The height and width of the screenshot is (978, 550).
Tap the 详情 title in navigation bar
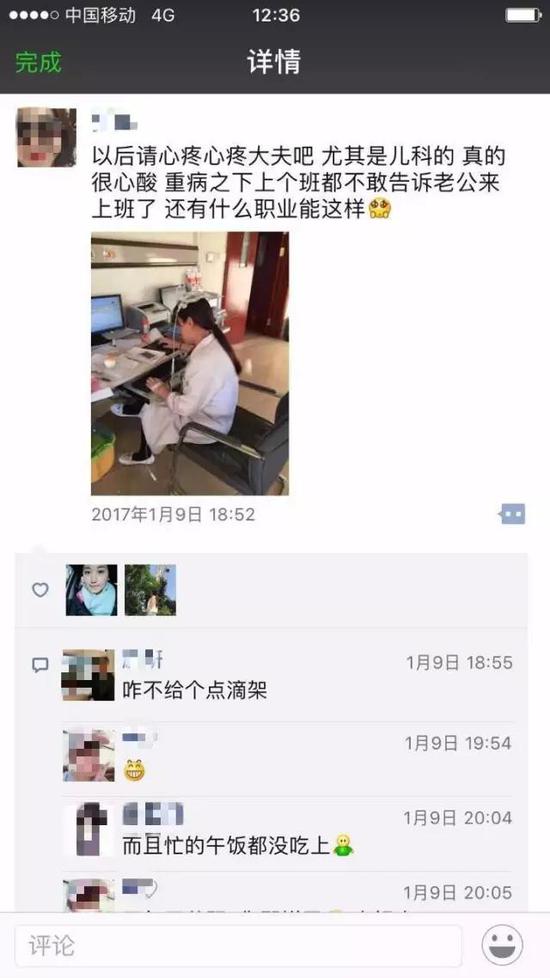[274, 62]
